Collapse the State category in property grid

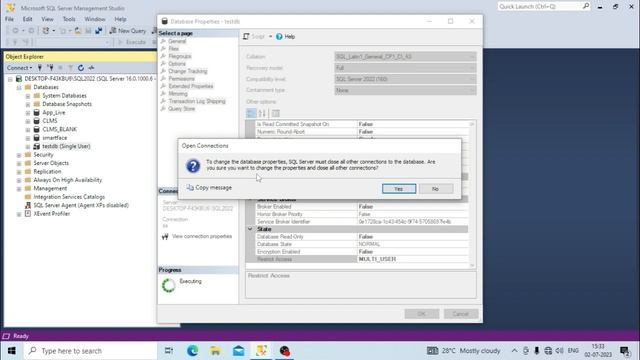click(250, 229)
